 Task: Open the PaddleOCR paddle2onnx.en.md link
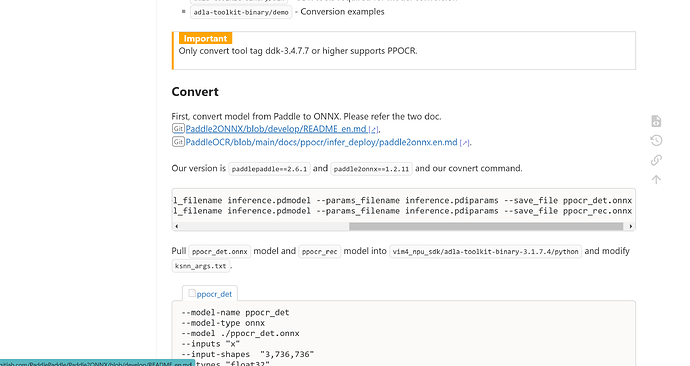click(x=321, y=142)
